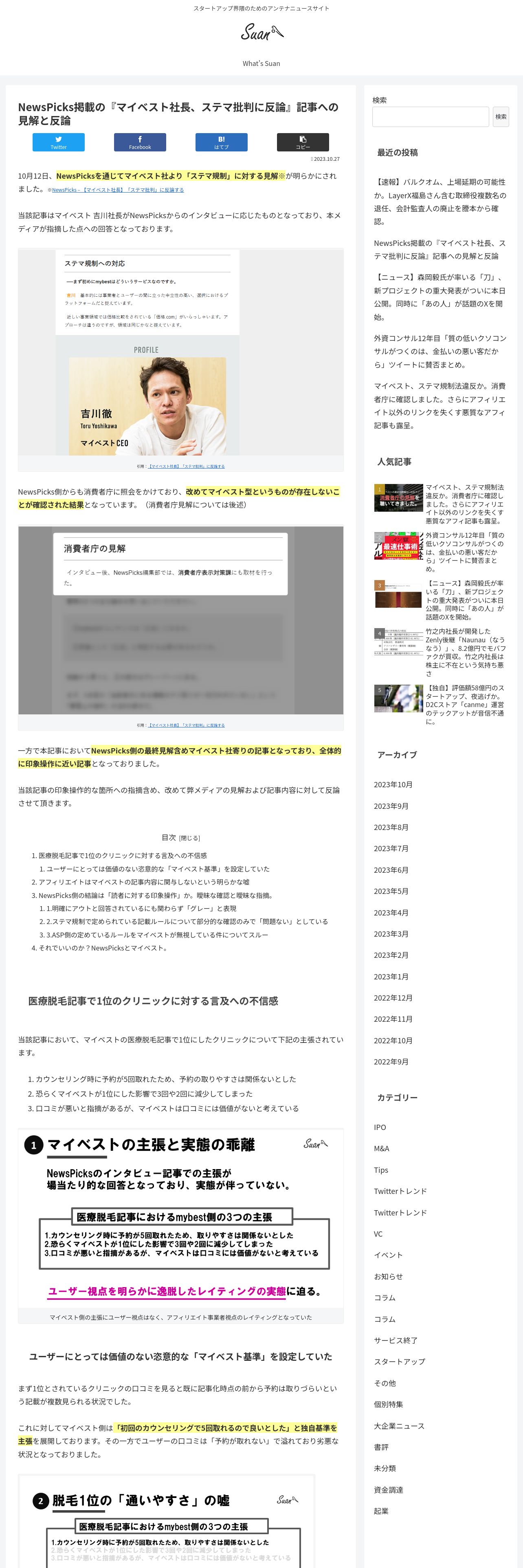Open the Tips category

click(x=380, y=1170)
